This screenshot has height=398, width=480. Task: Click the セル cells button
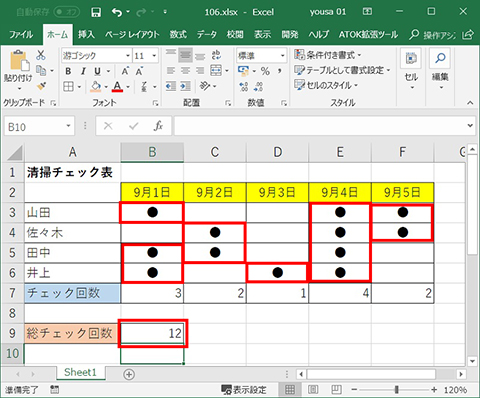(x=411, y=69)
